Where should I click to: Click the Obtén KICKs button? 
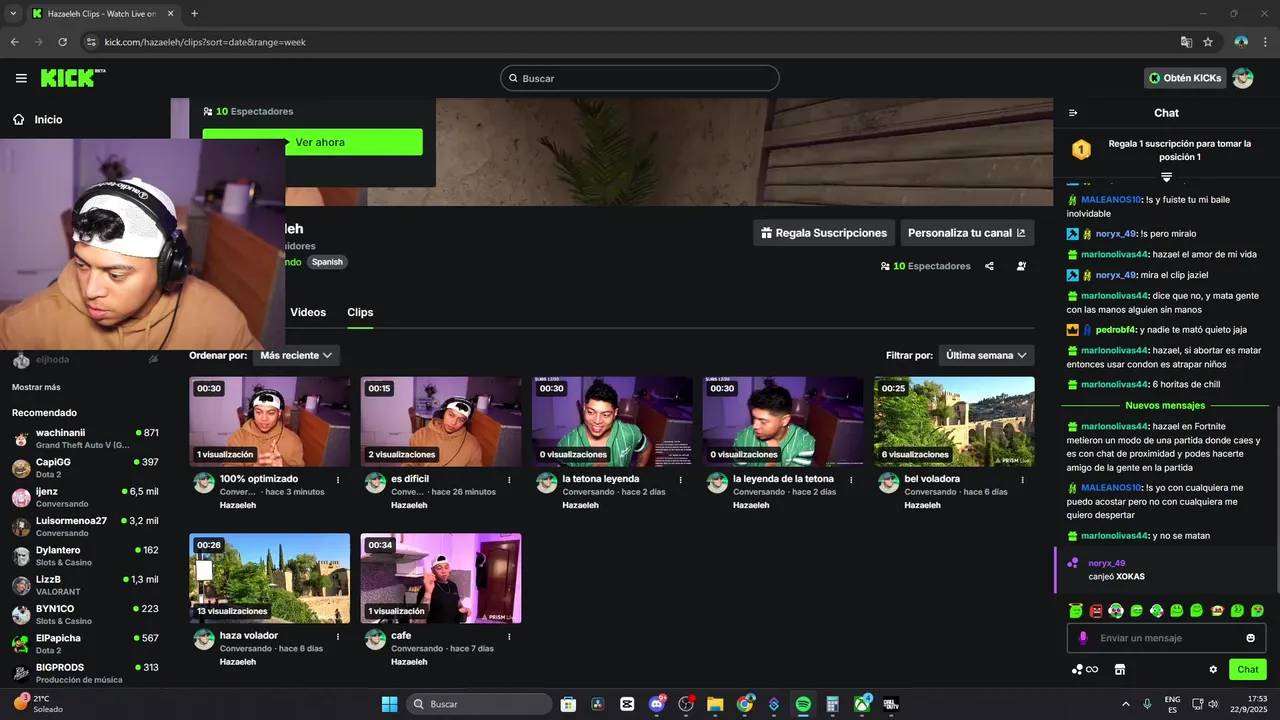[1185, 78]
